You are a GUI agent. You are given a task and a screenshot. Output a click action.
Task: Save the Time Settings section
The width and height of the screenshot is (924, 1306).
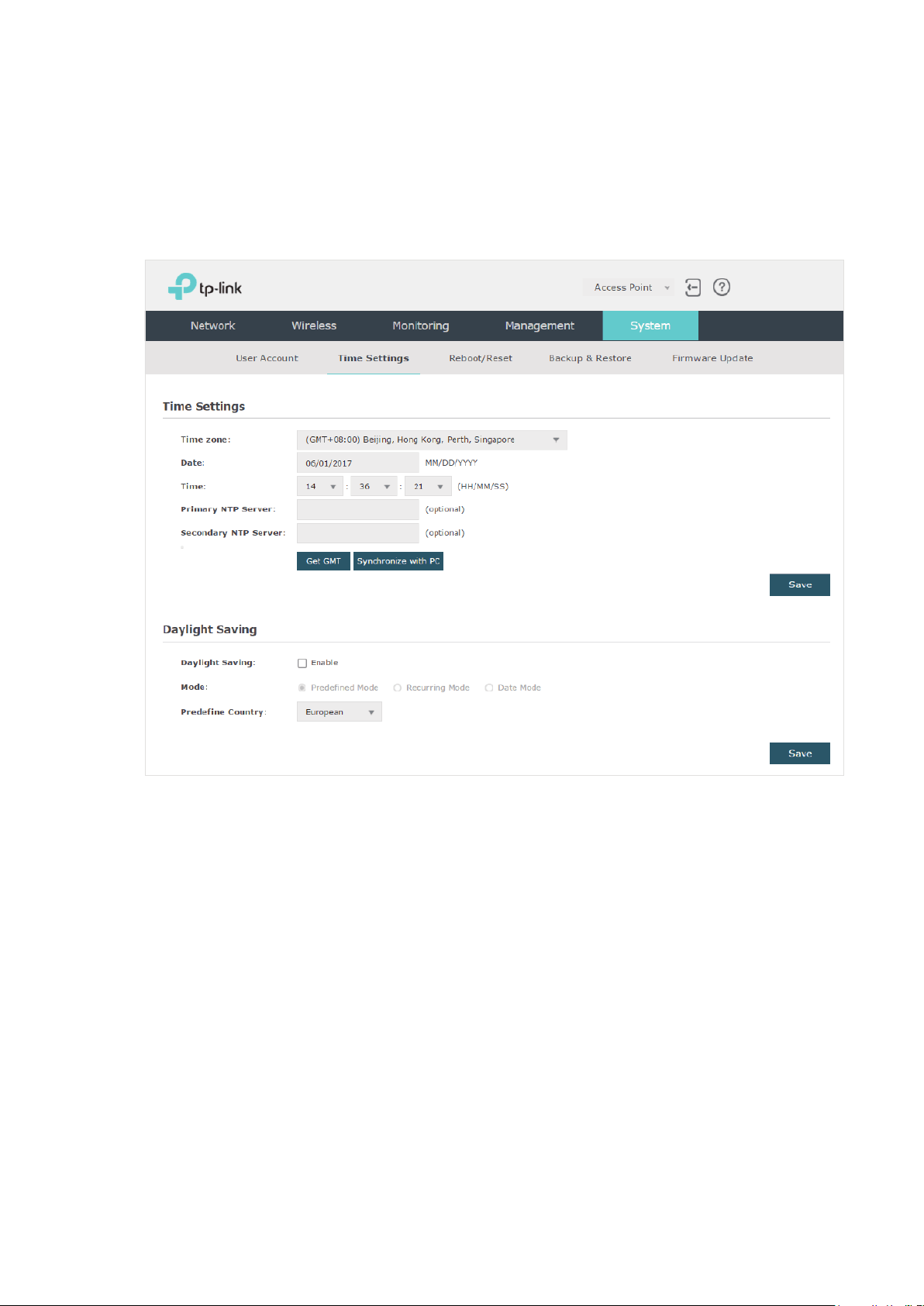(x=800, y=584)
